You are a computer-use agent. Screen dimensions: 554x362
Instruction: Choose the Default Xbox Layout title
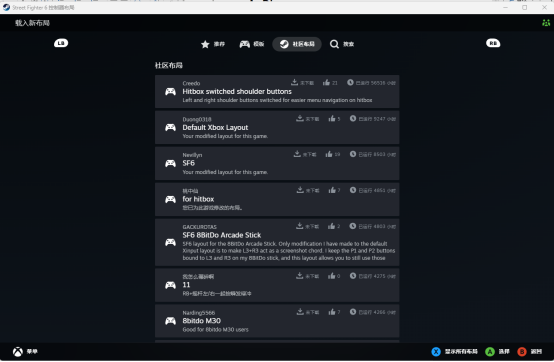point(215,127)
